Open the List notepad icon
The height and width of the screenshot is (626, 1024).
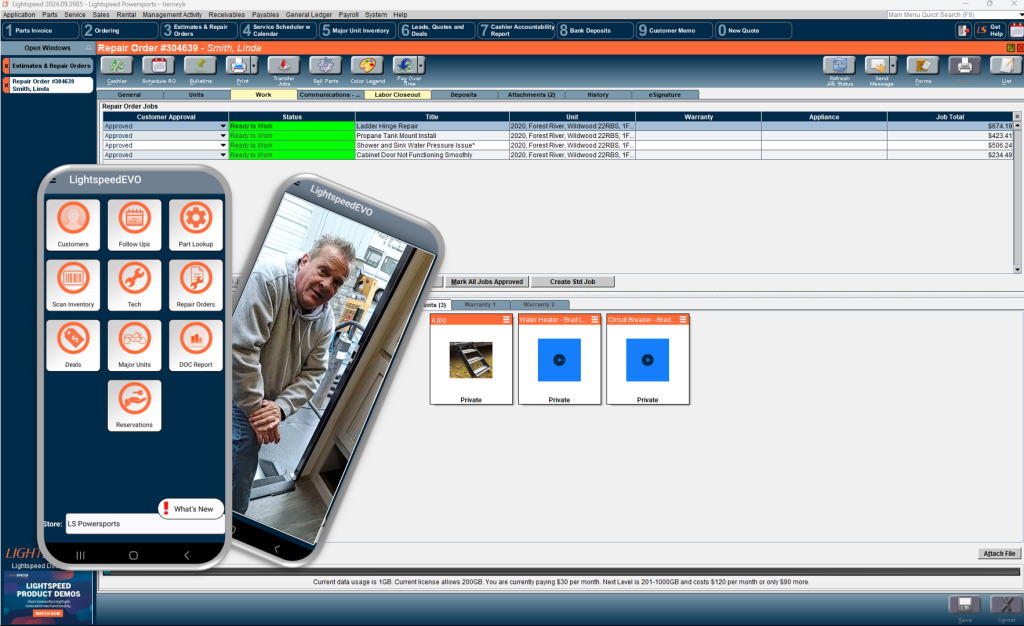tap(1006, 66)
